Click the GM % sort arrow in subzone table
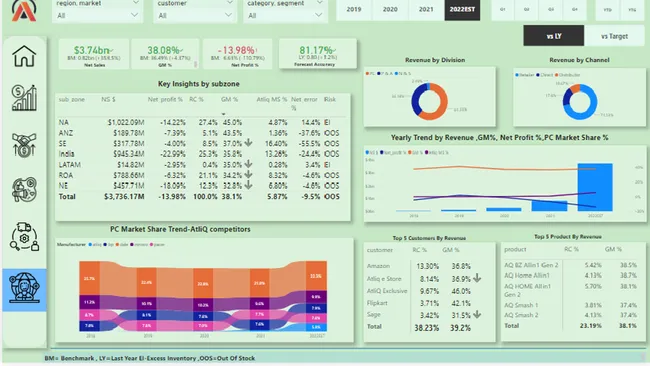Viewport: 650px width, 366px height. pos(223,114)
